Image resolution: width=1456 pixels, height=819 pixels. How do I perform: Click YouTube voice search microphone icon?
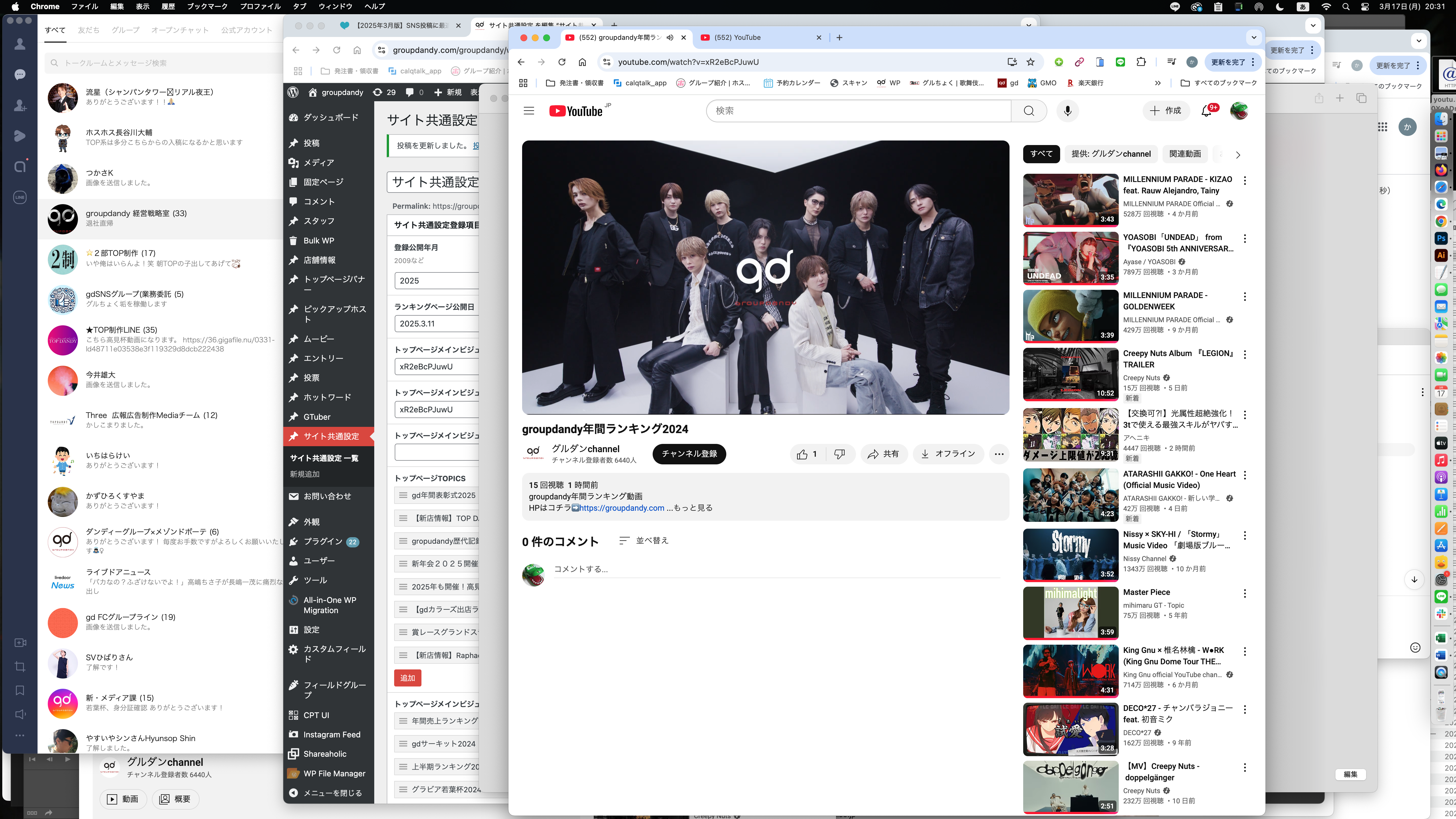[x=1068, y=111]
